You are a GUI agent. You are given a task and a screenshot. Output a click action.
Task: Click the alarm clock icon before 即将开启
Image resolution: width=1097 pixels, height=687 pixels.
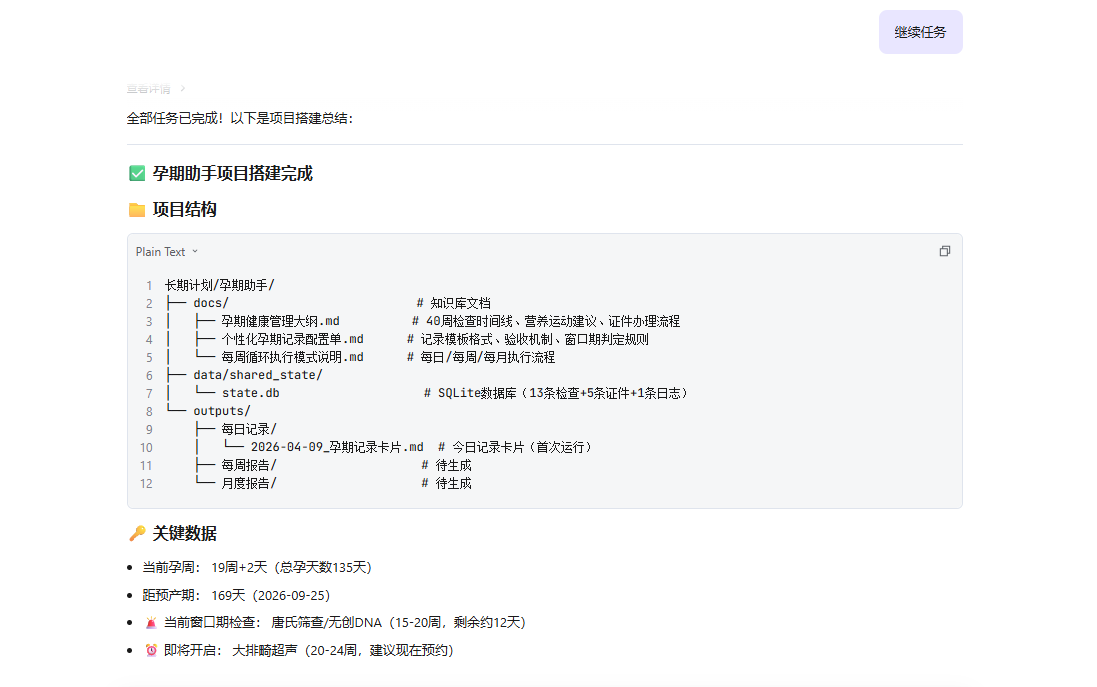pos(151,651)
